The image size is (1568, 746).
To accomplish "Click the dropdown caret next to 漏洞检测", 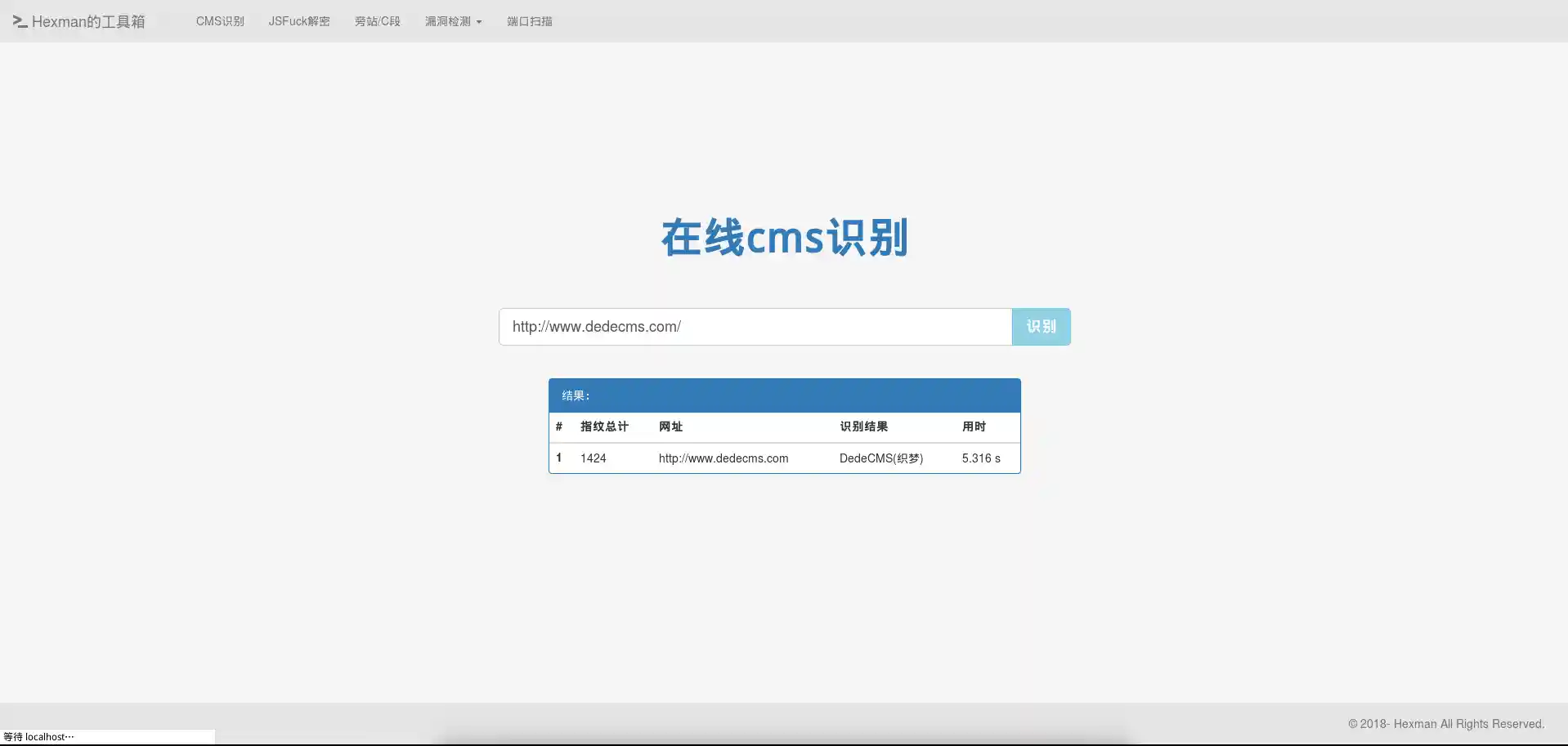I will click(x=477, y=21).
